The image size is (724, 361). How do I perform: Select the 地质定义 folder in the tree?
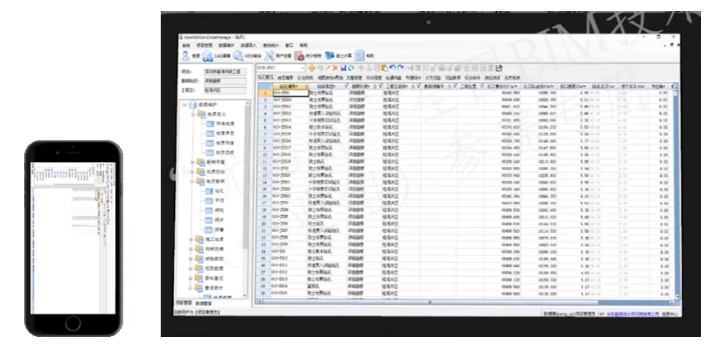[x=212, y=114]
